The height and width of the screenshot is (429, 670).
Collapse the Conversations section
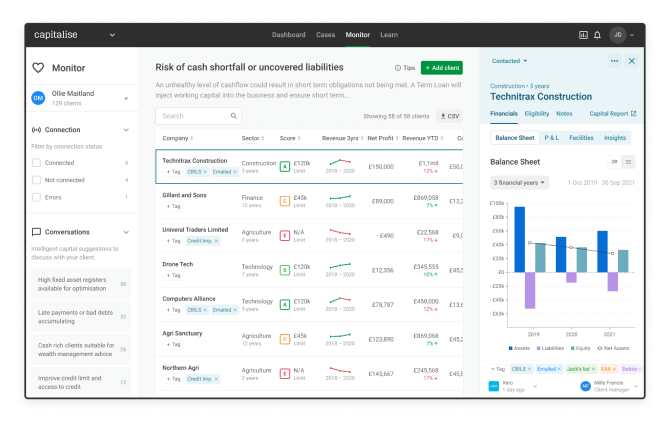[x=126, y=232]
